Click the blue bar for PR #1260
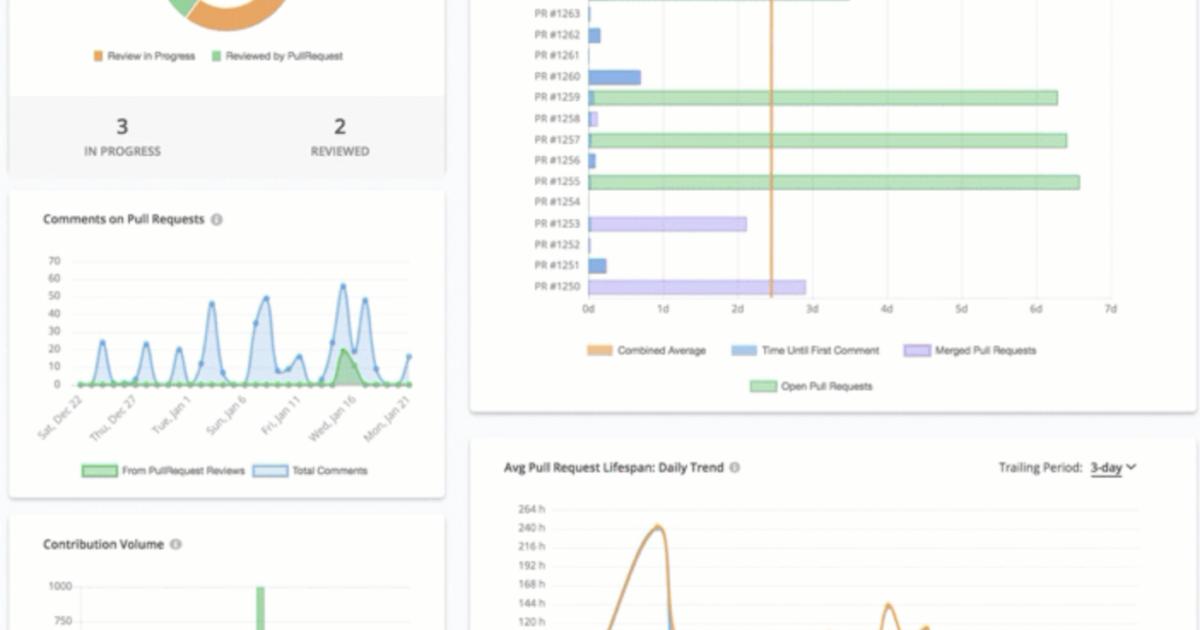 pyautogui.click(x=614, y=77)
